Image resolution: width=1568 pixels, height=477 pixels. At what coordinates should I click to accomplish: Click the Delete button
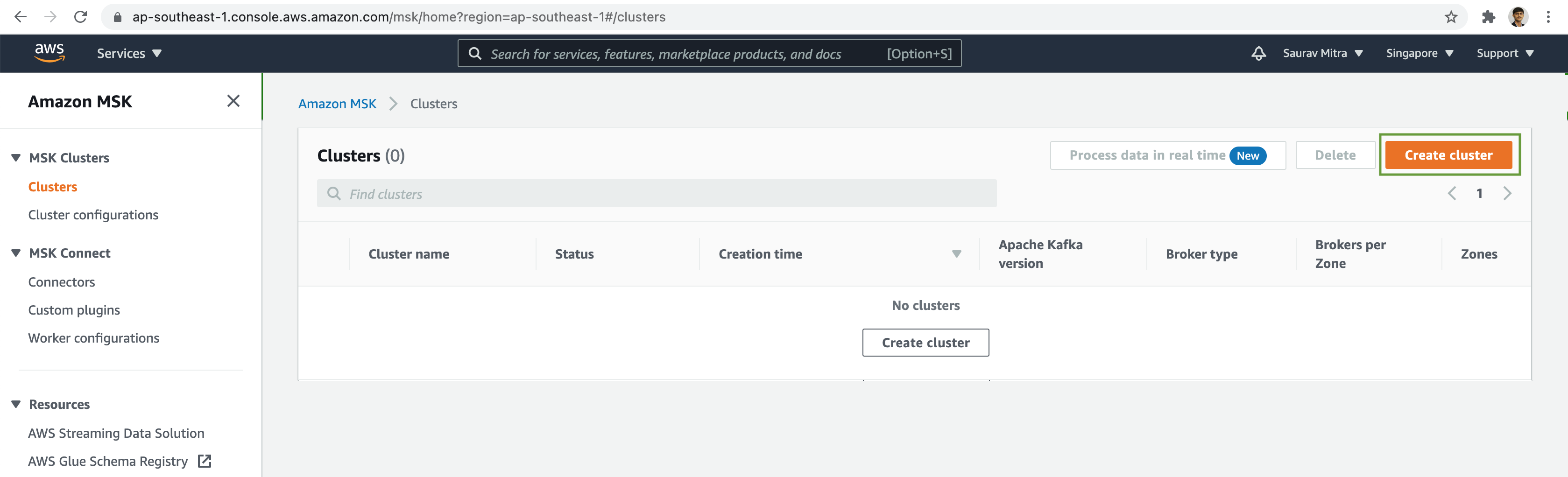tap(1335, 155)
